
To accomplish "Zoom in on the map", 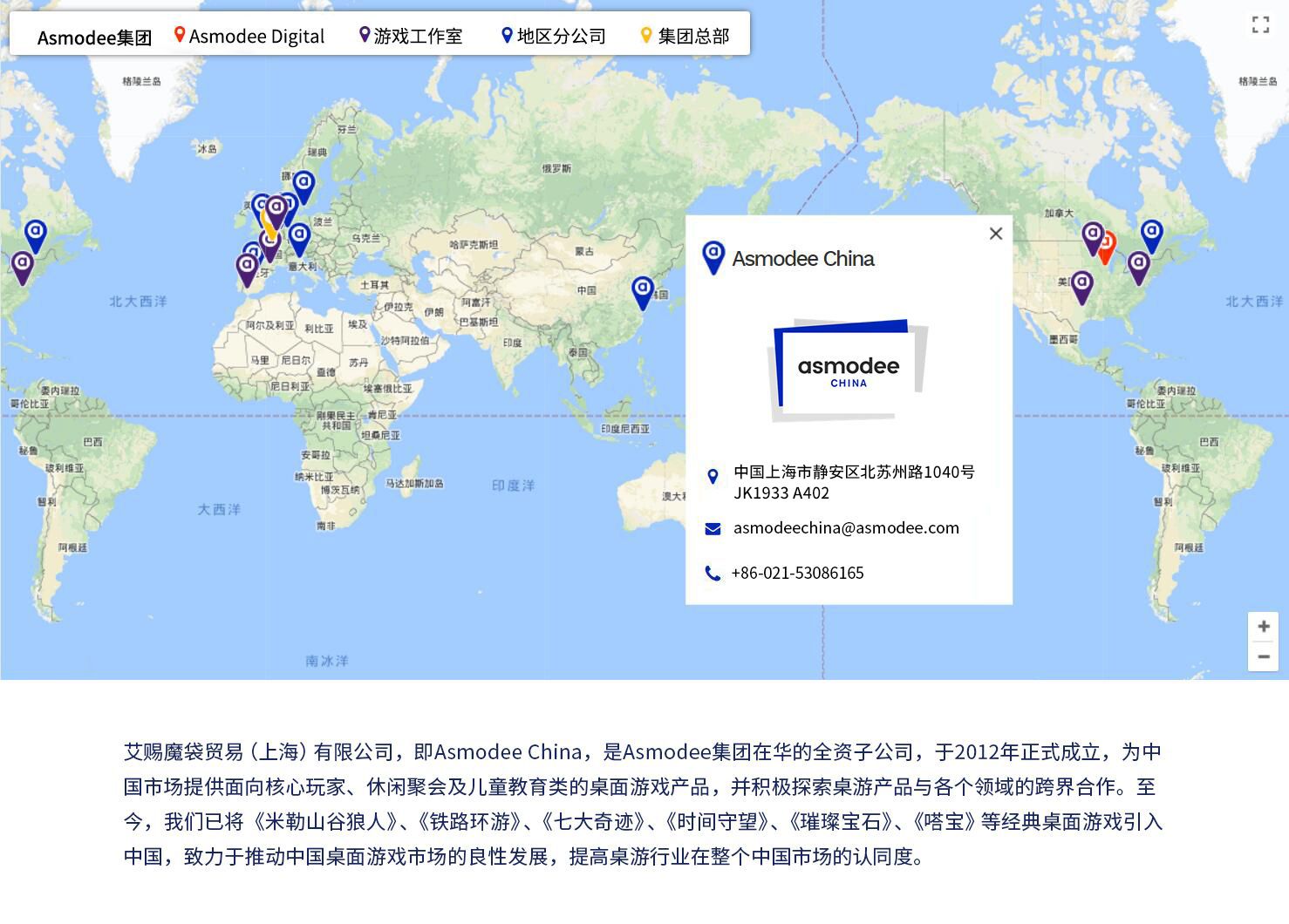I will [x=1263, y=626].
